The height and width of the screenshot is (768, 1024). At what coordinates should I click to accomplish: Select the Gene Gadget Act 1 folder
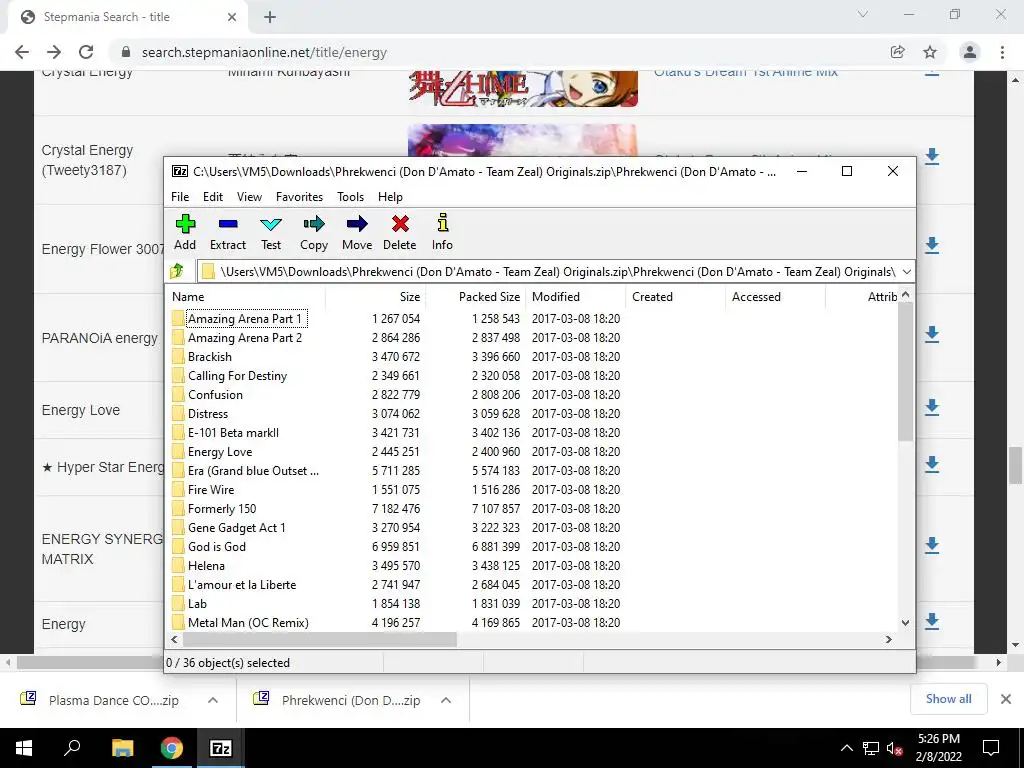[x=236, y=528]
